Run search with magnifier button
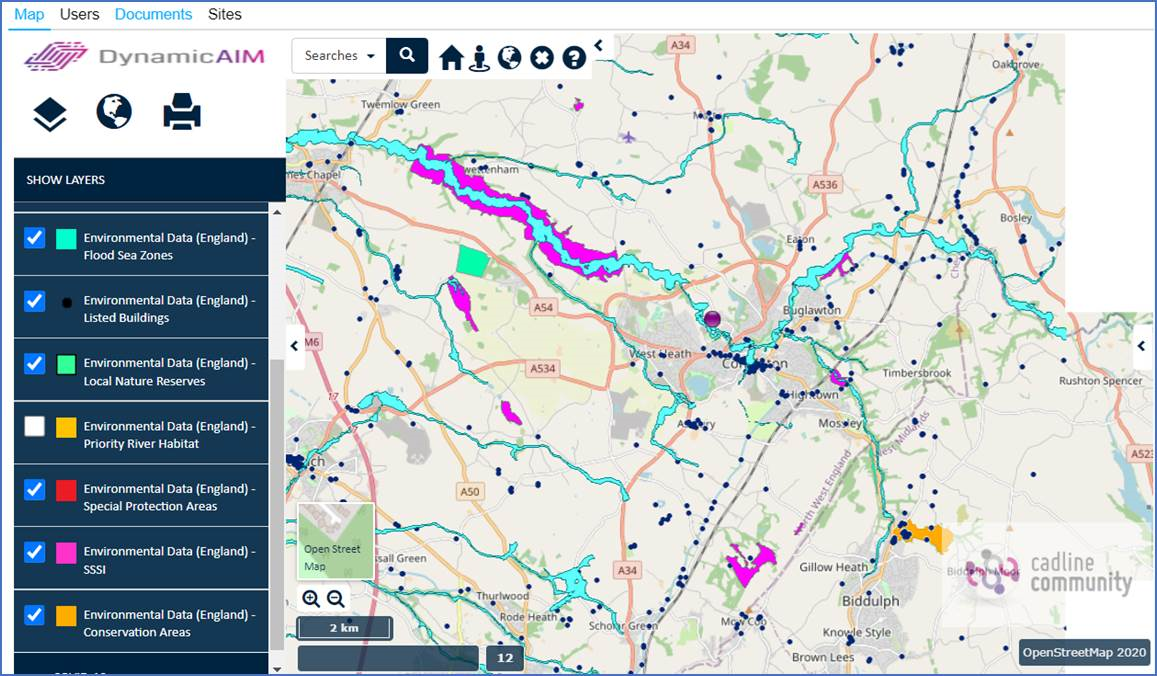The image size is (1157, 676). tap(407, 55)
